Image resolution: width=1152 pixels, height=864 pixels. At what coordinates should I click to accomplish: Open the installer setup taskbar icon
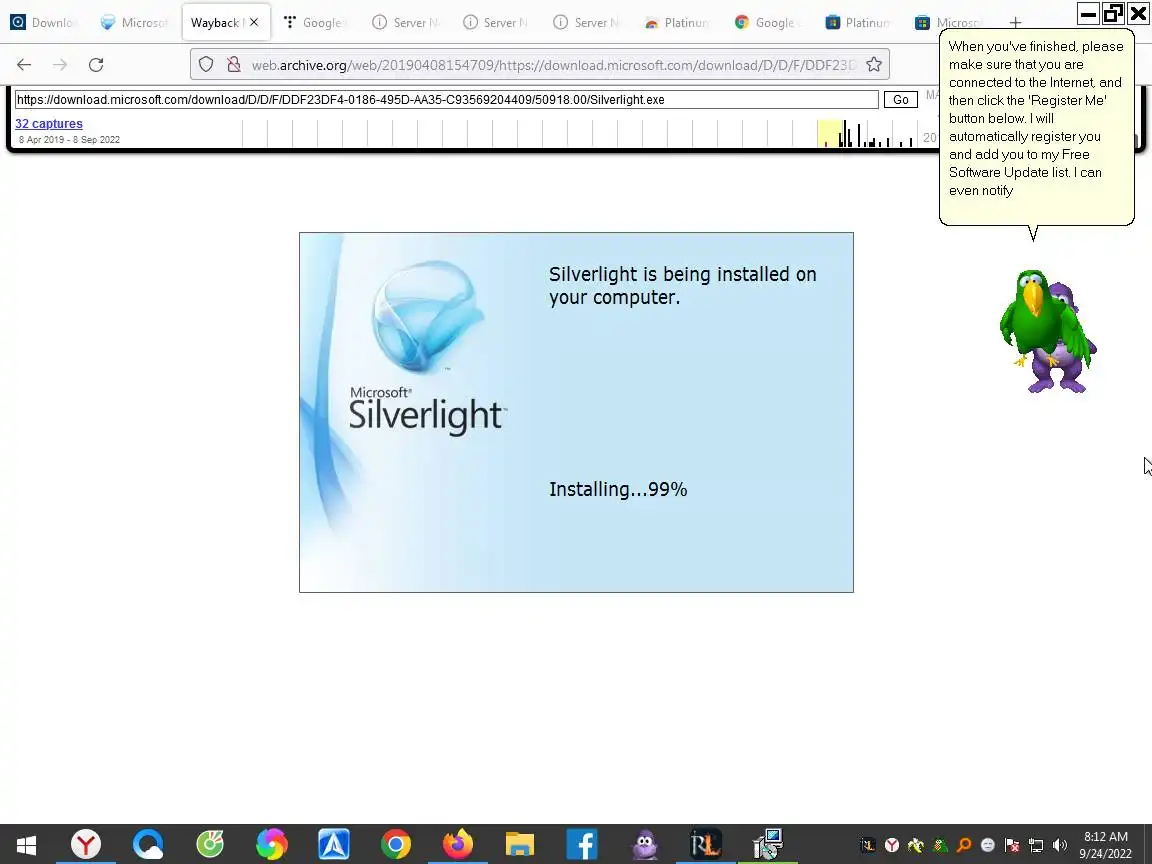click(768, 845)
